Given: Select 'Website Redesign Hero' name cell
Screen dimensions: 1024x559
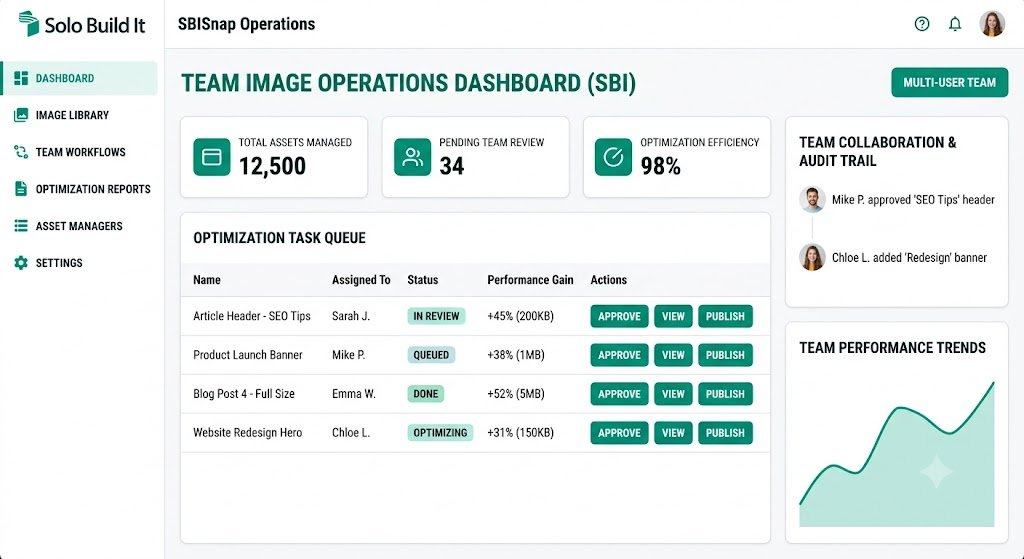Looking at the screenshot, I should coord(248,432).
